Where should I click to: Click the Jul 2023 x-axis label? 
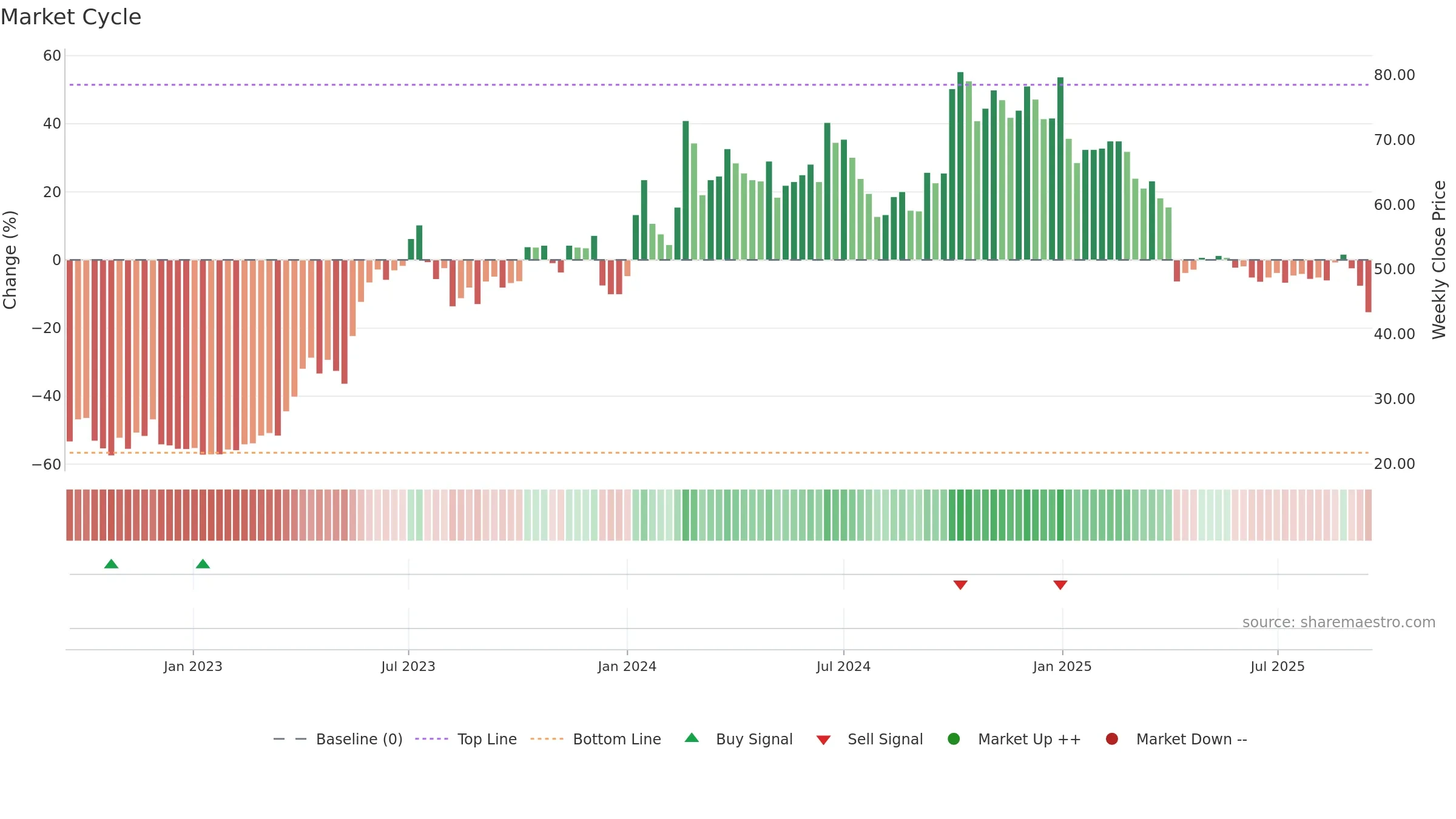click(x=408, y=666)
